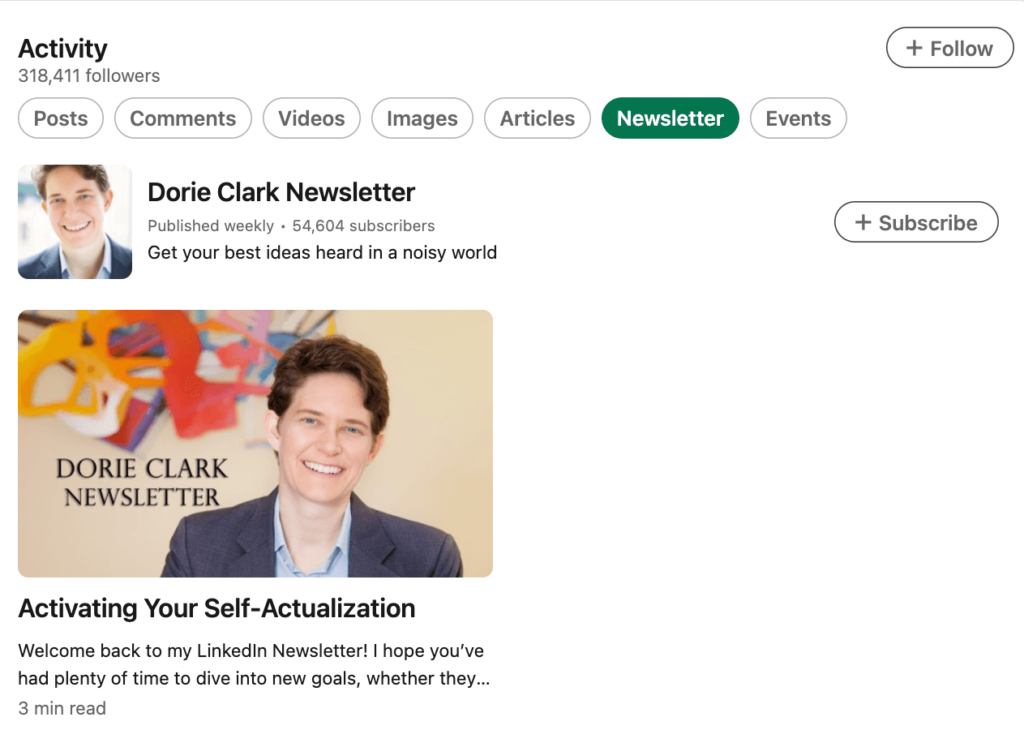Select the active Newsletter tab

coord(670,118)
